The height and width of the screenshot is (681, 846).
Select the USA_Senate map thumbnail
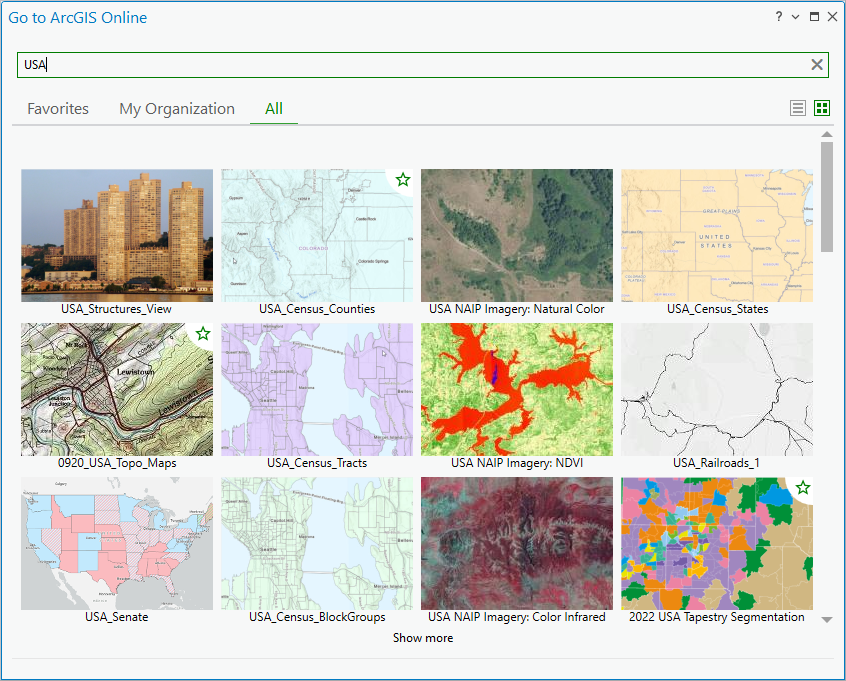click(x=117, y=543)
